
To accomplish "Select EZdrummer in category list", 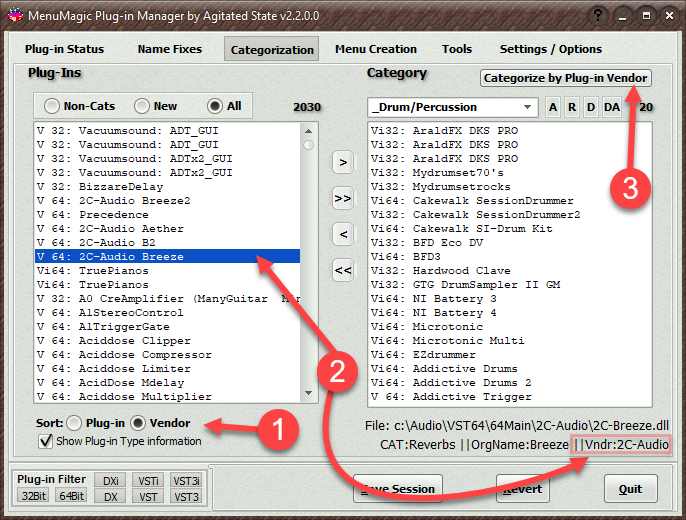I will point(510,355).
